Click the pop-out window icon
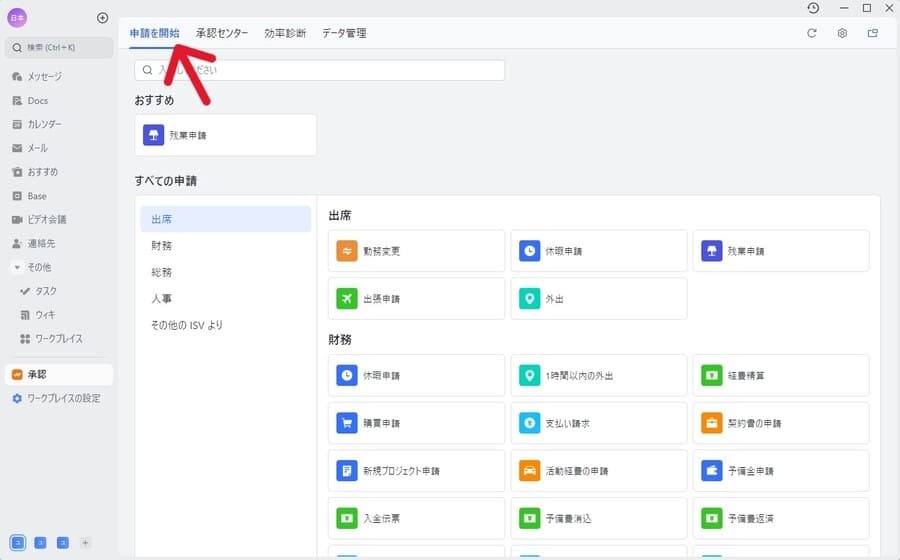This screenshot has width=900, height=560. 872,33
